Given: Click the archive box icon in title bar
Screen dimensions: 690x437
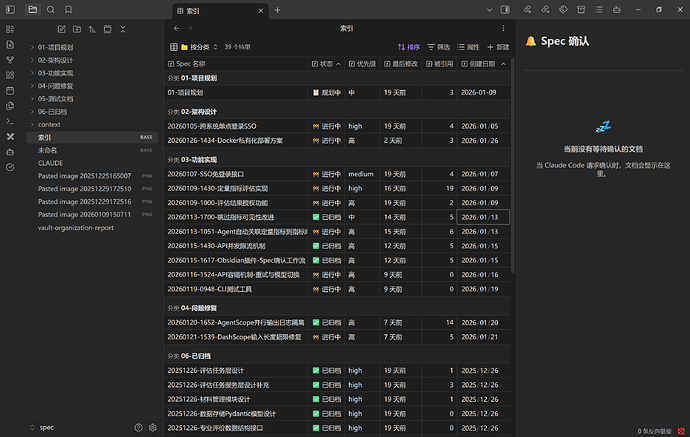Looking at the screenshot, I should (x=581, y=10).
